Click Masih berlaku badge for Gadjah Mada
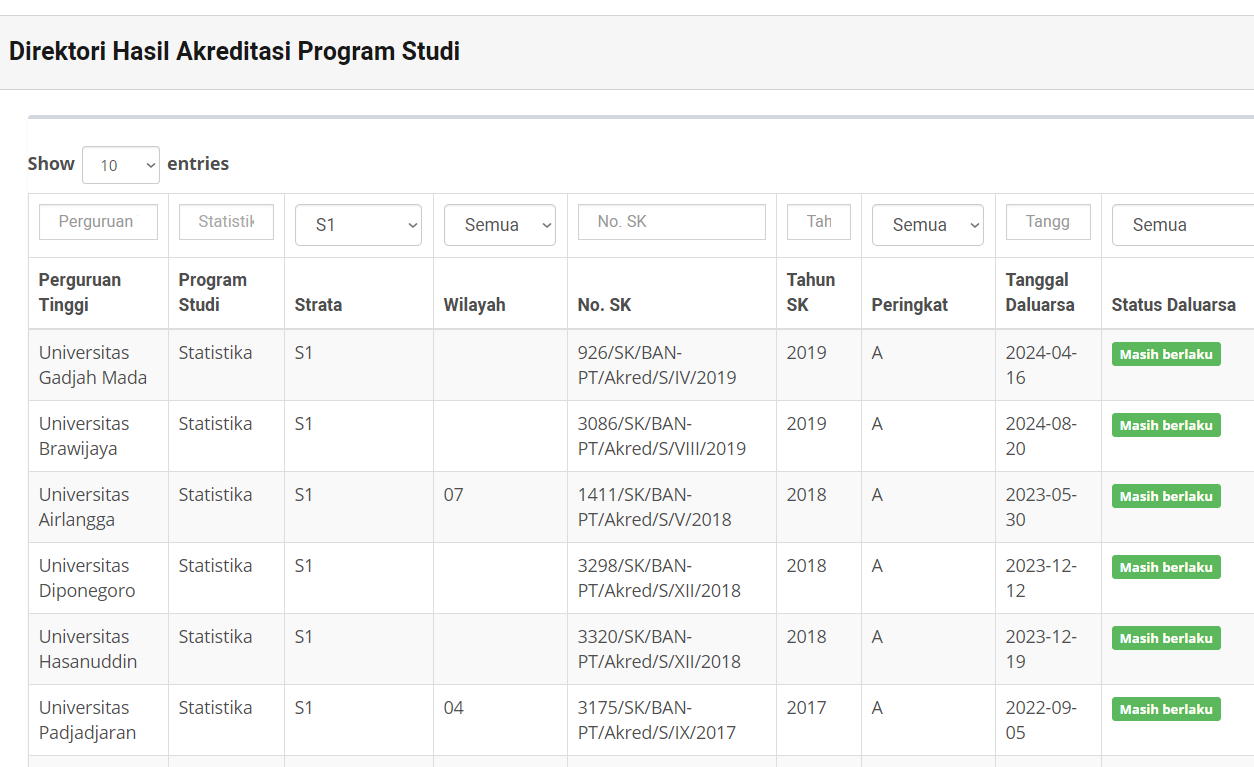 1166,354
